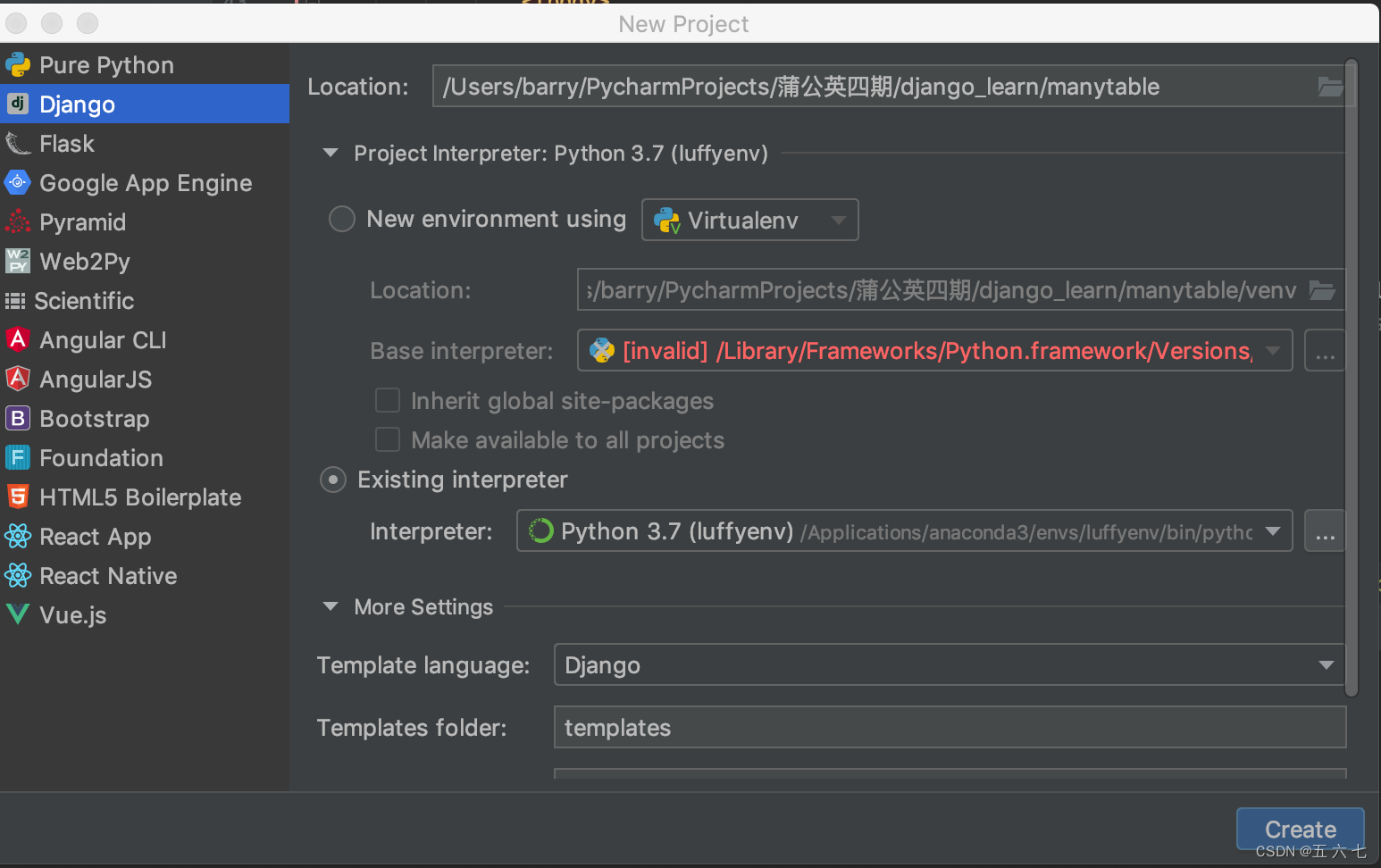
Task: Click ellipsis button next to Base interpreter
Action: pyautogui.click(x=1325, y=350)
